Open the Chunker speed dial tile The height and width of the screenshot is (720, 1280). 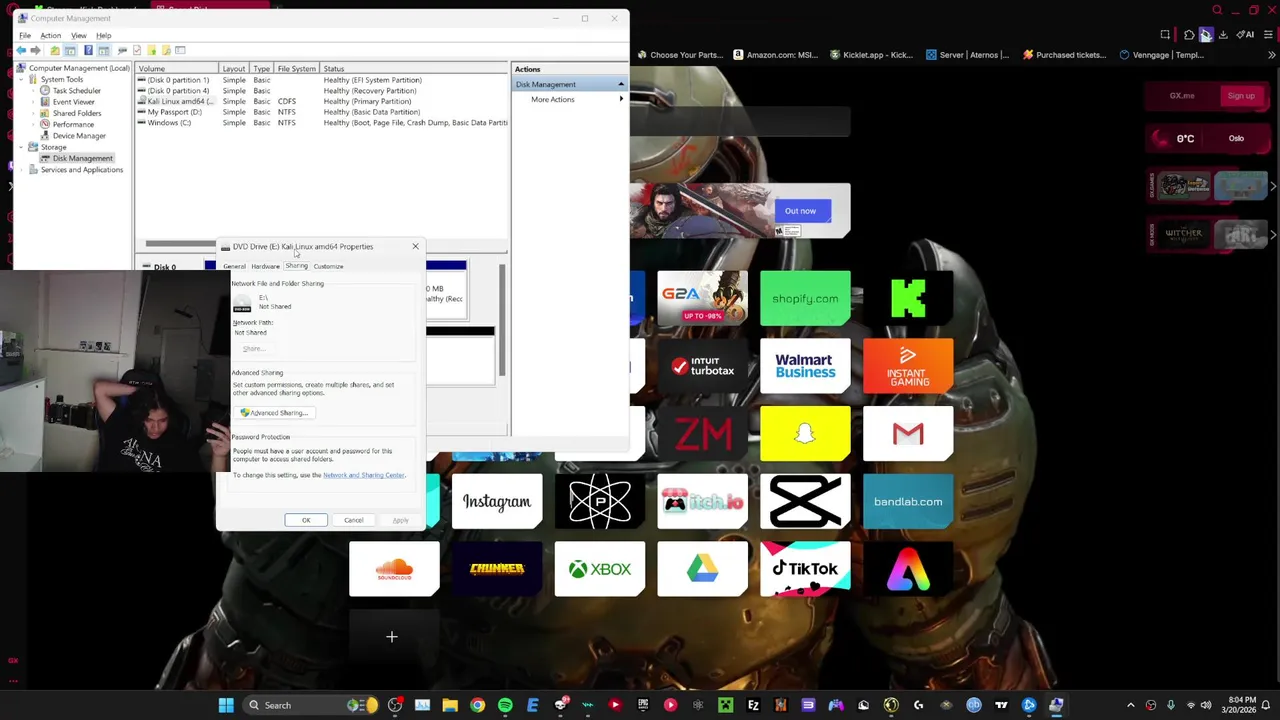point(497,569)
